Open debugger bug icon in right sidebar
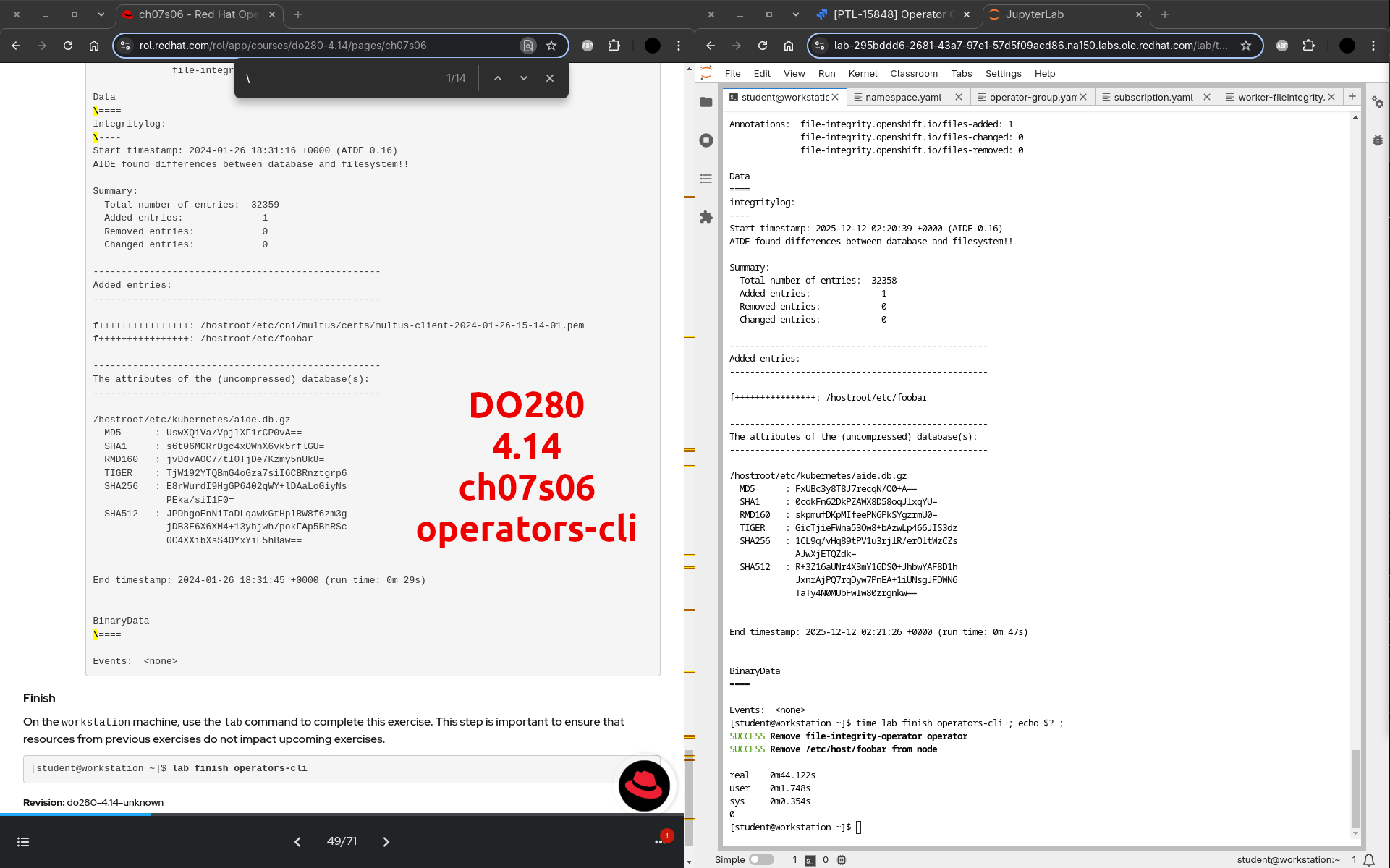This screenshot has width=1390, height=868. tap(1378, 140)
